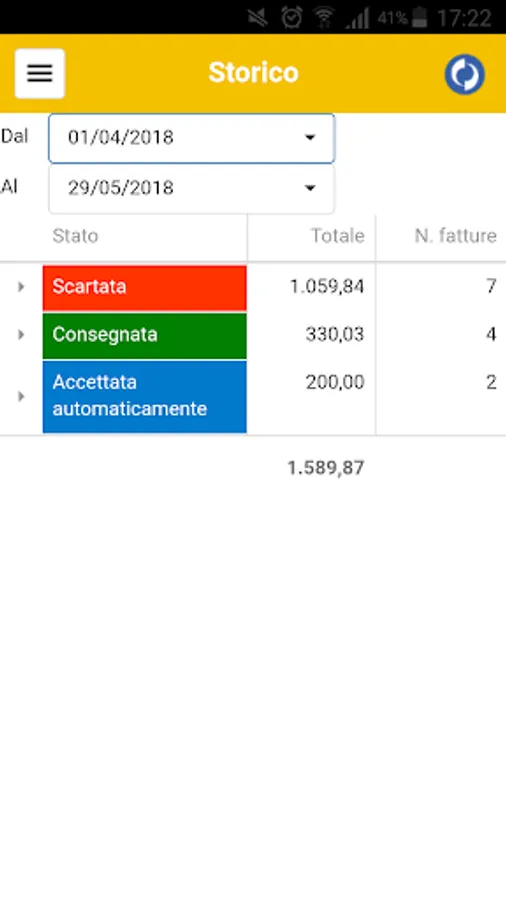Viewport: 506px width, 900px height.
Task: Tap the blue refresh sync icon
Action: (464, 74)
